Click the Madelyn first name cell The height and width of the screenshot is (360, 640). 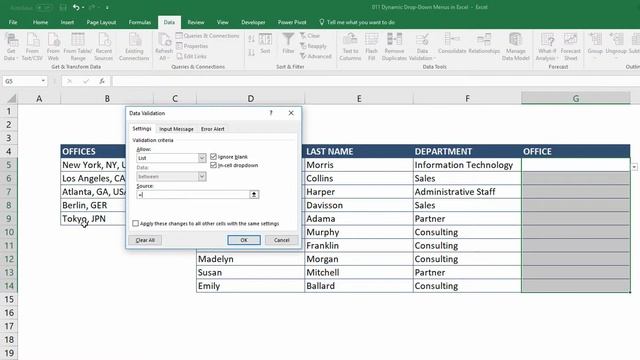point(250,259)
